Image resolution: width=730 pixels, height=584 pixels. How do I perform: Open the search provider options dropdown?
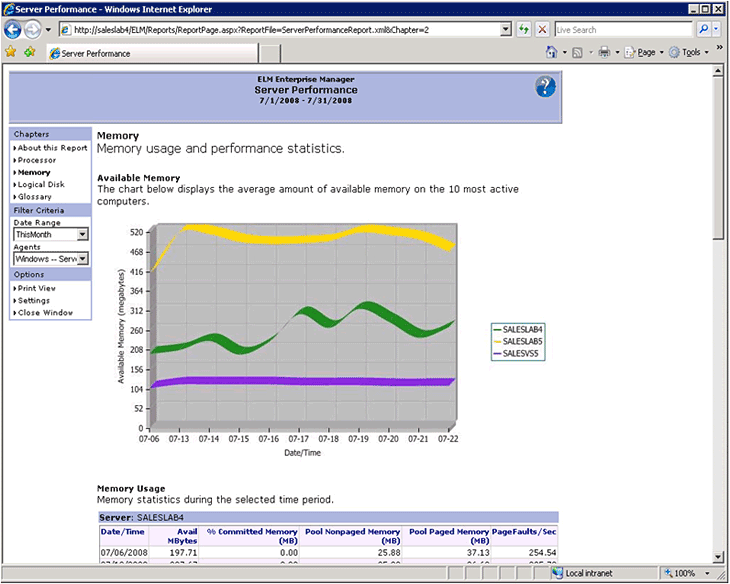pyautogui.click(x=716, y=30)
